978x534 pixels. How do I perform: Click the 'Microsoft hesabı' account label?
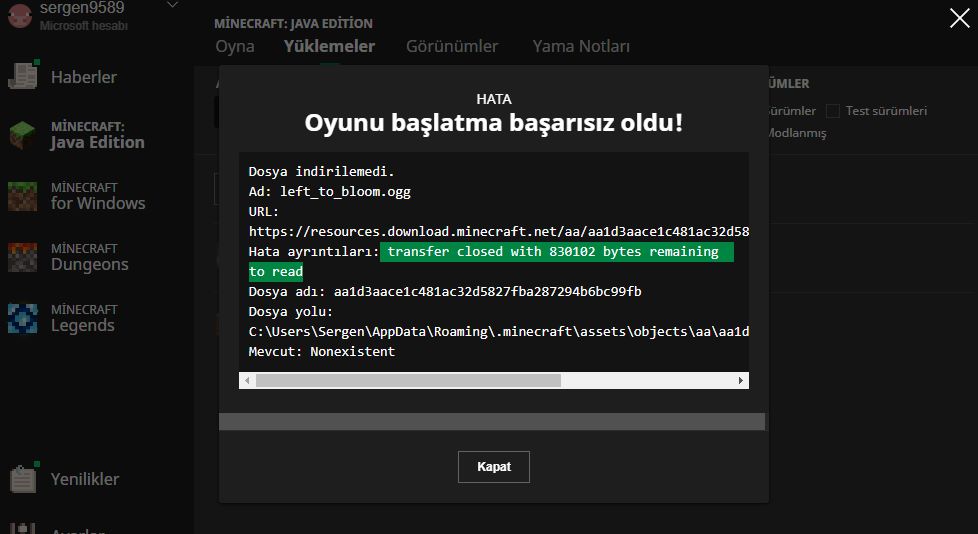pyautogui.click(x=84, y=26)
